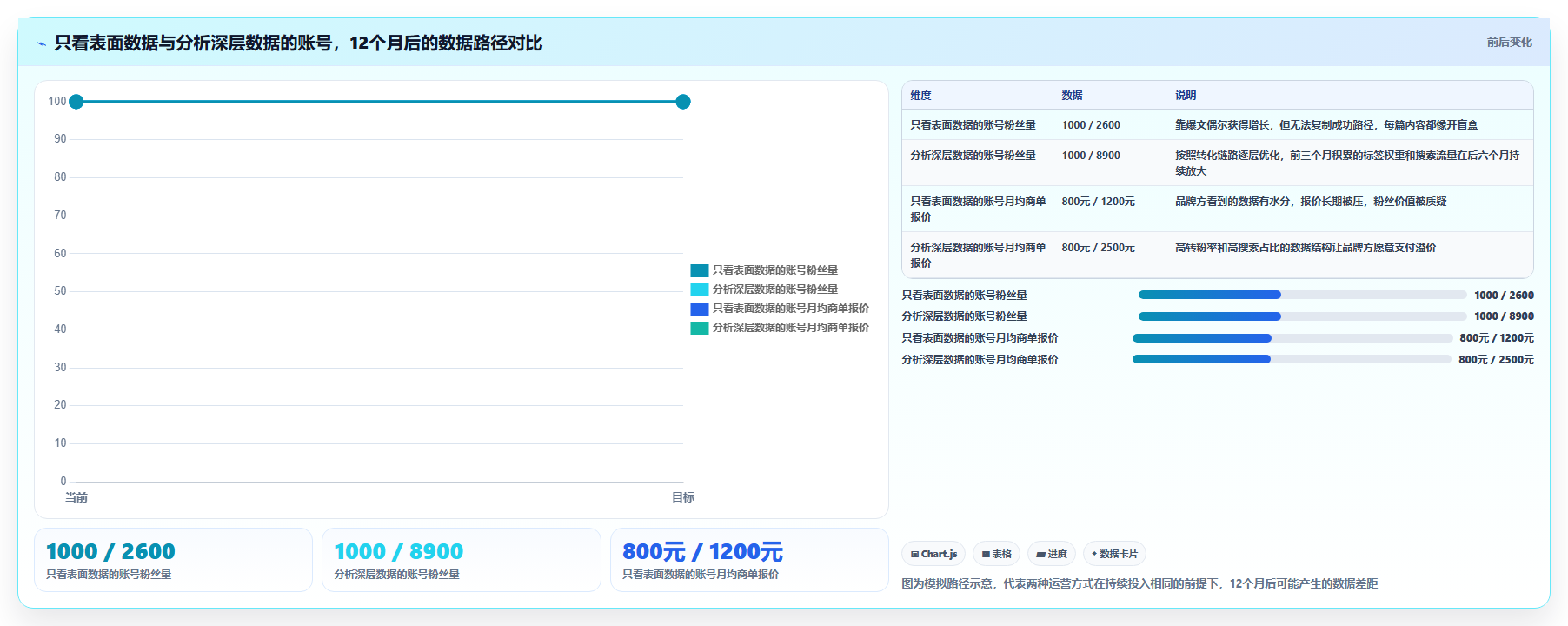The width and height of the screenshot is (1568, 626).
Task: Click progress bar for 分析深层数据的账号月均商单报价
Action: point(1292,359)
